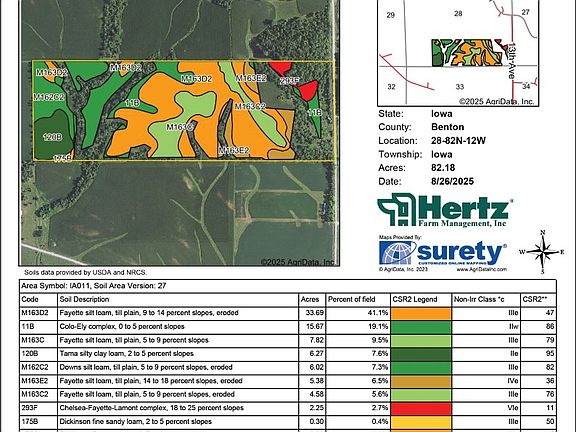Click the CSR2 Legend column header
Image resolution: width=576 pixels, height=432 pixels.
415,299
